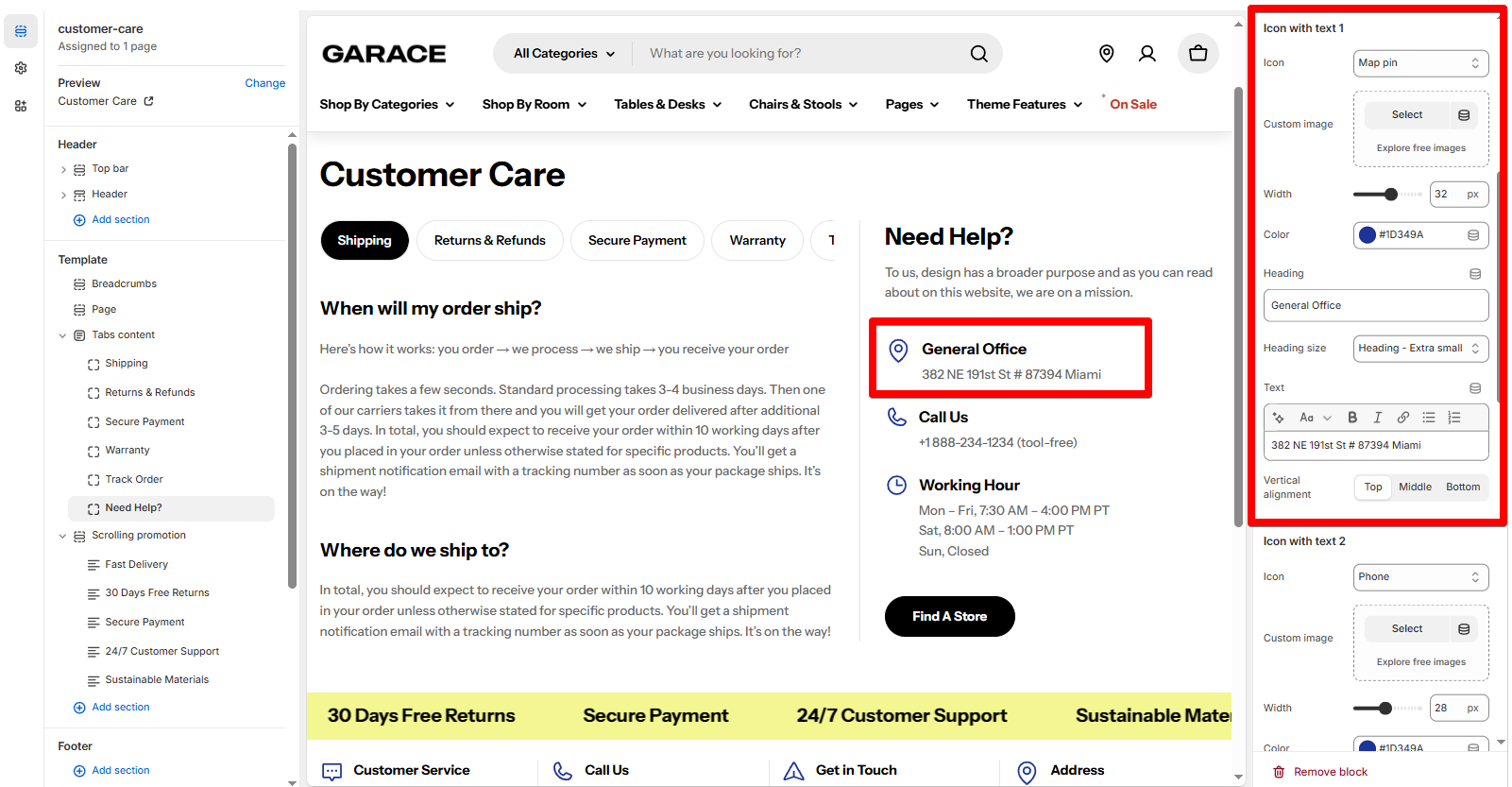Click Remove block button

[x=1320, y=772]
